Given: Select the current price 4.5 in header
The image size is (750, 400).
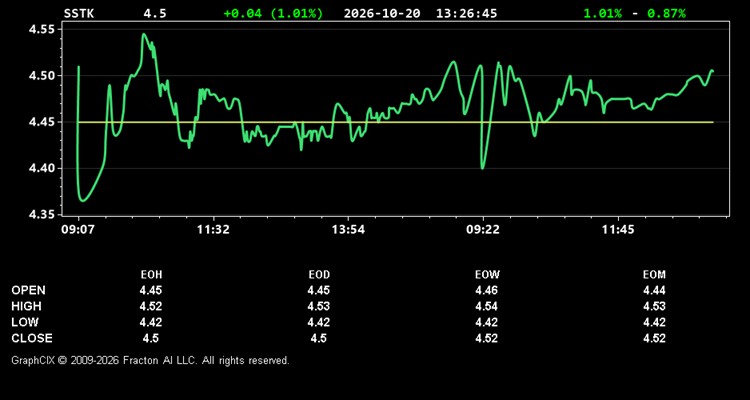Looking at the screenshot, I should pos(155,13).
